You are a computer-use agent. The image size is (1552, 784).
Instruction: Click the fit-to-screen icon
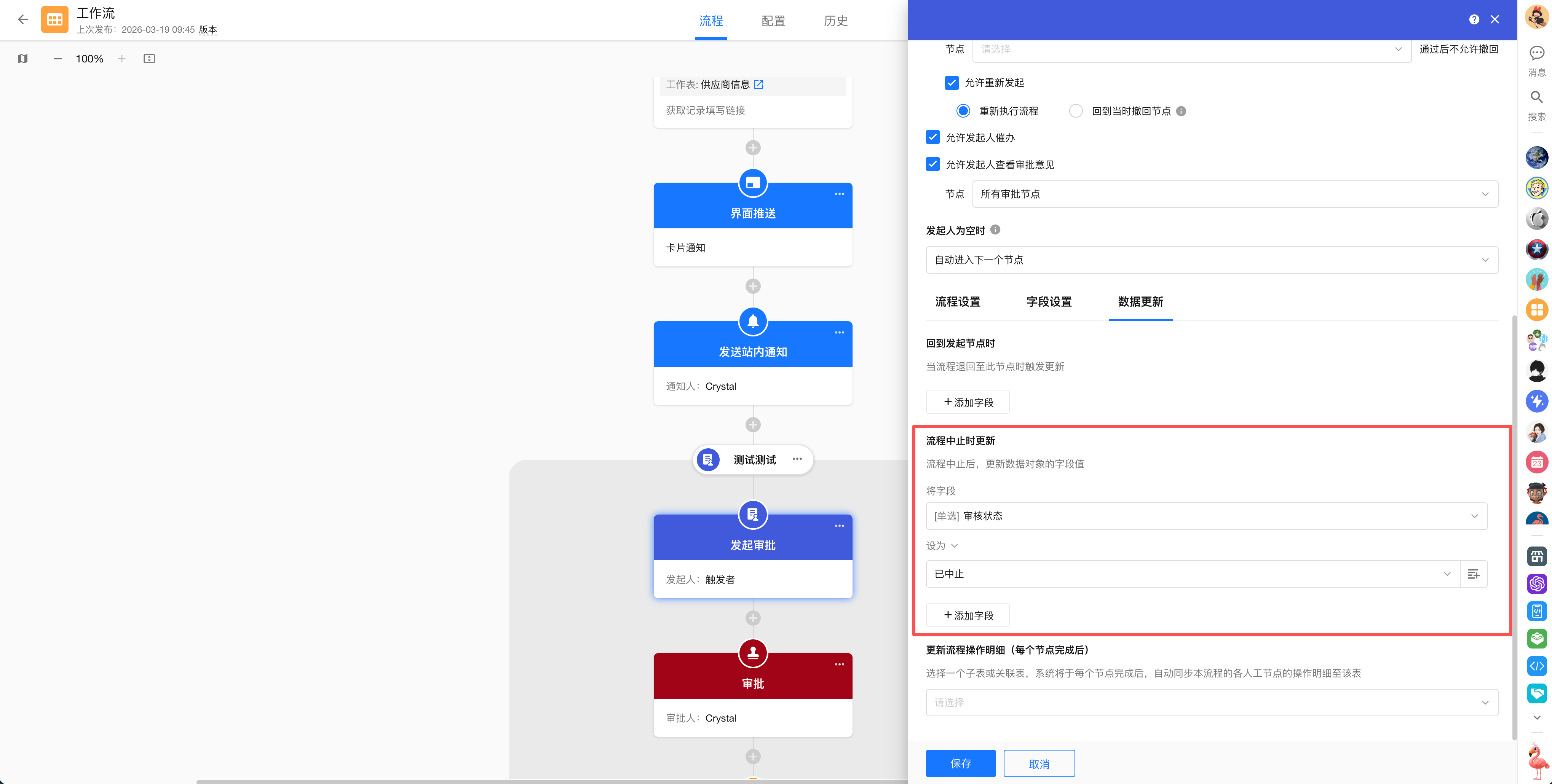coord(149,58)
